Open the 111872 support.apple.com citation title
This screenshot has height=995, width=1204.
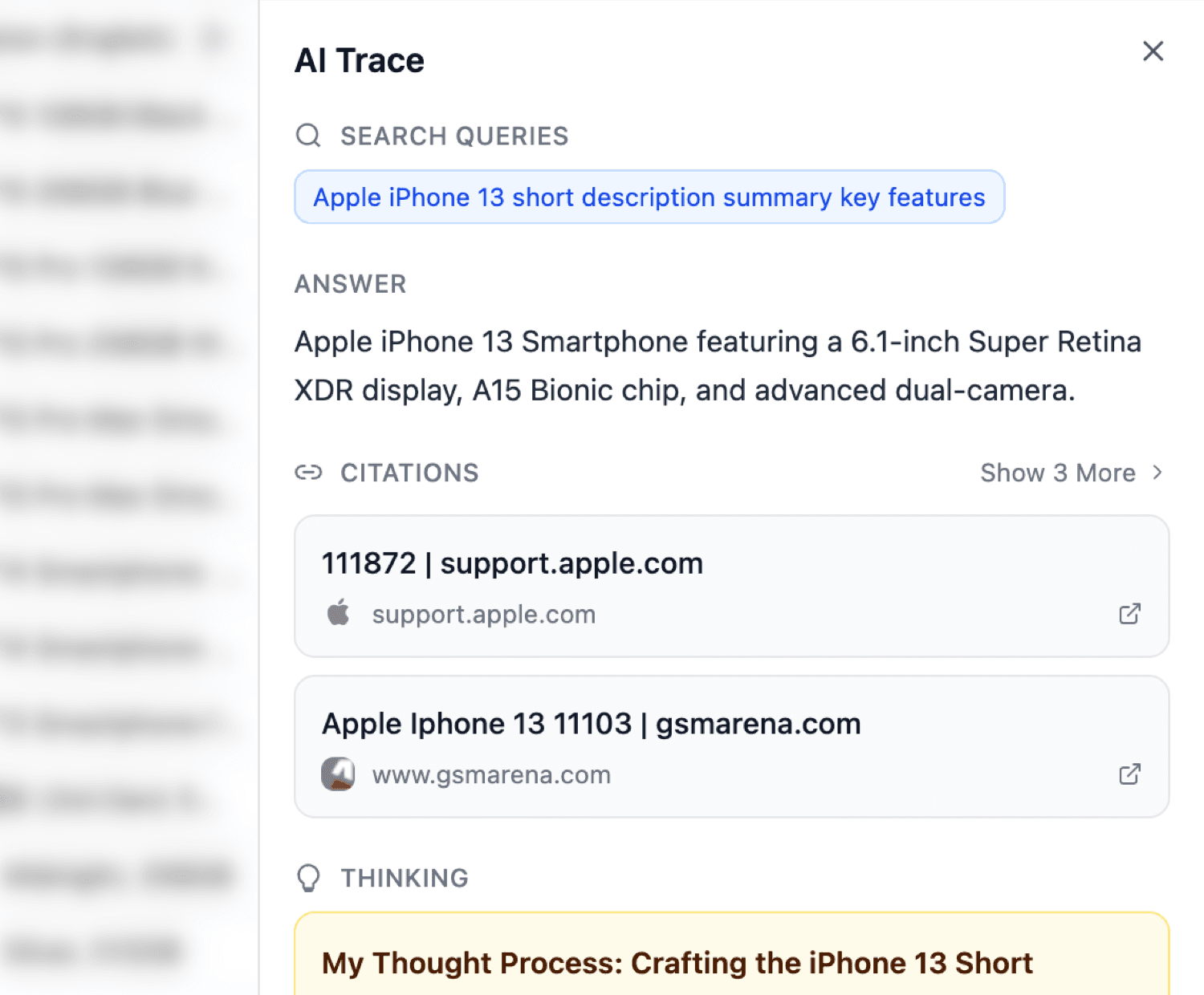pyautogui.click(x=512, y=563)
